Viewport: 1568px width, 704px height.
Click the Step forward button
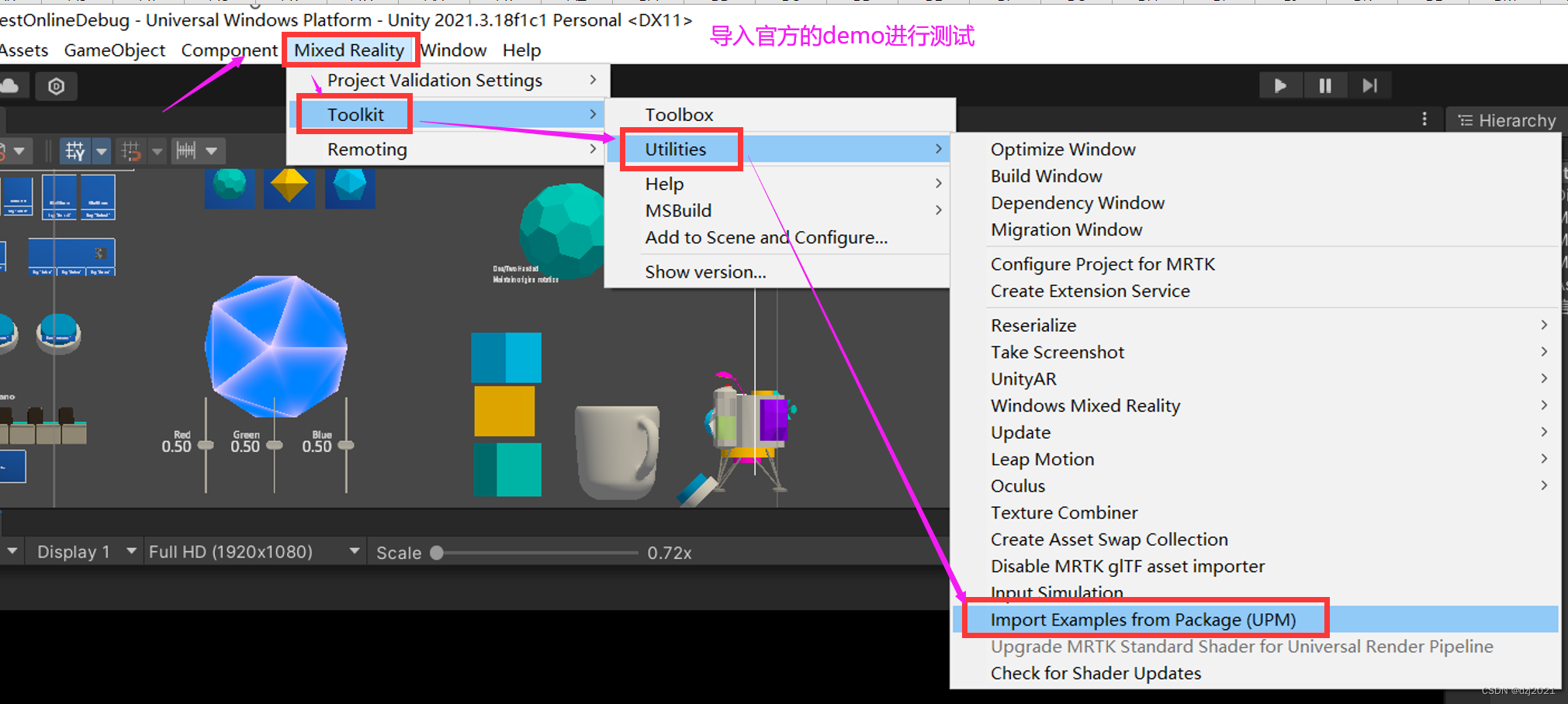(x=1369, y=85)
